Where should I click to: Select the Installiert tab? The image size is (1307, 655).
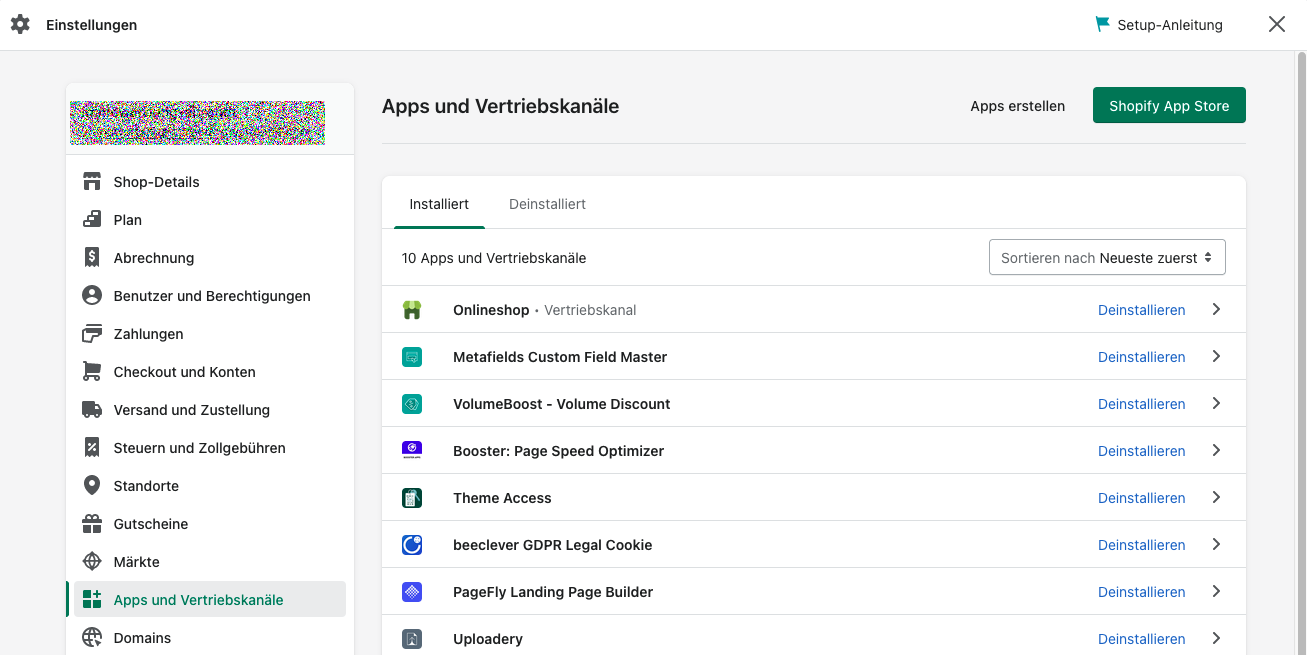coord(439,204)
